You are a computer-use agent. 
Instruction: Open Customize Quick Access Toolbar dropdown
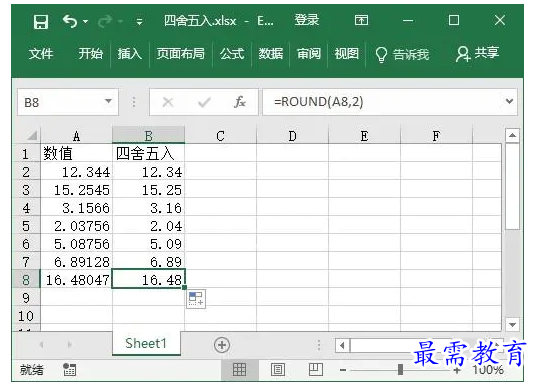pos(139,22)
